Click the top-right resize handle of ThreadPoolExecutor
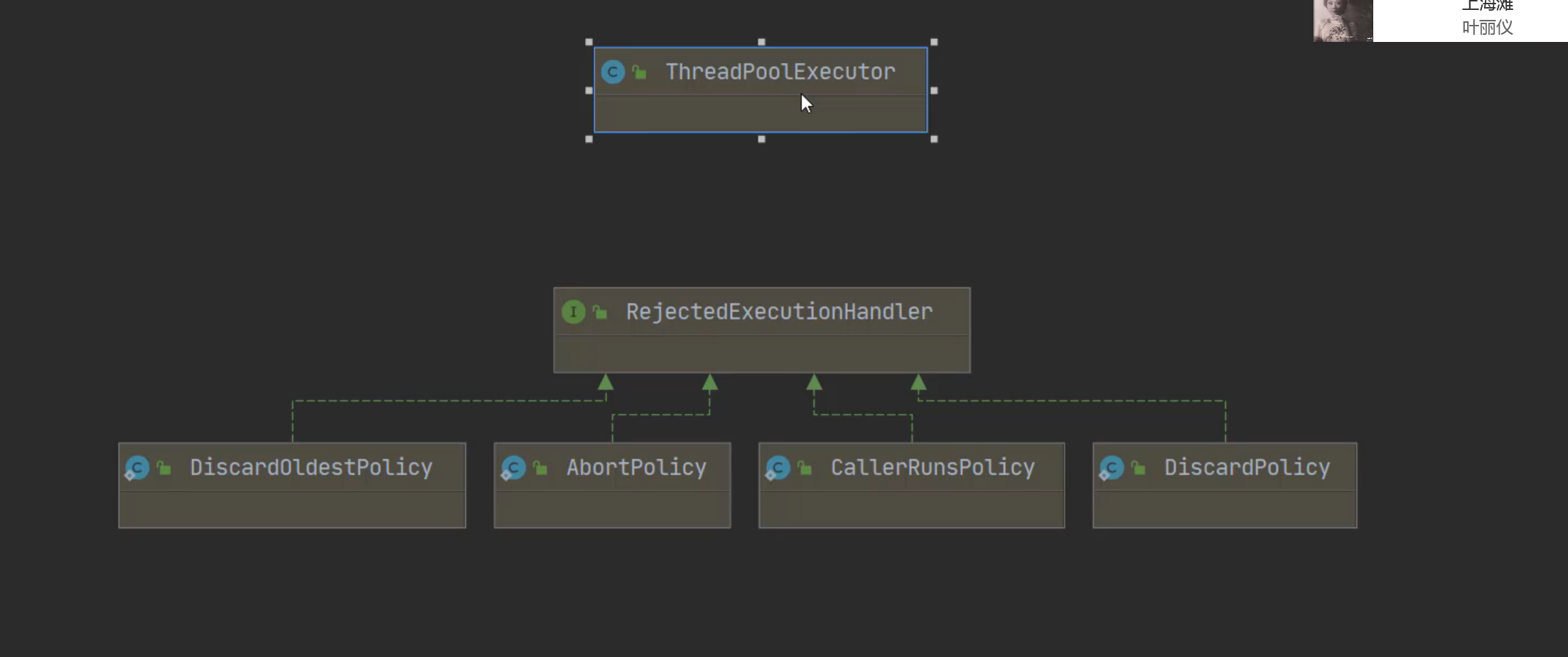This screenshot has height=657, width=1568. click(x=934, y=42)
